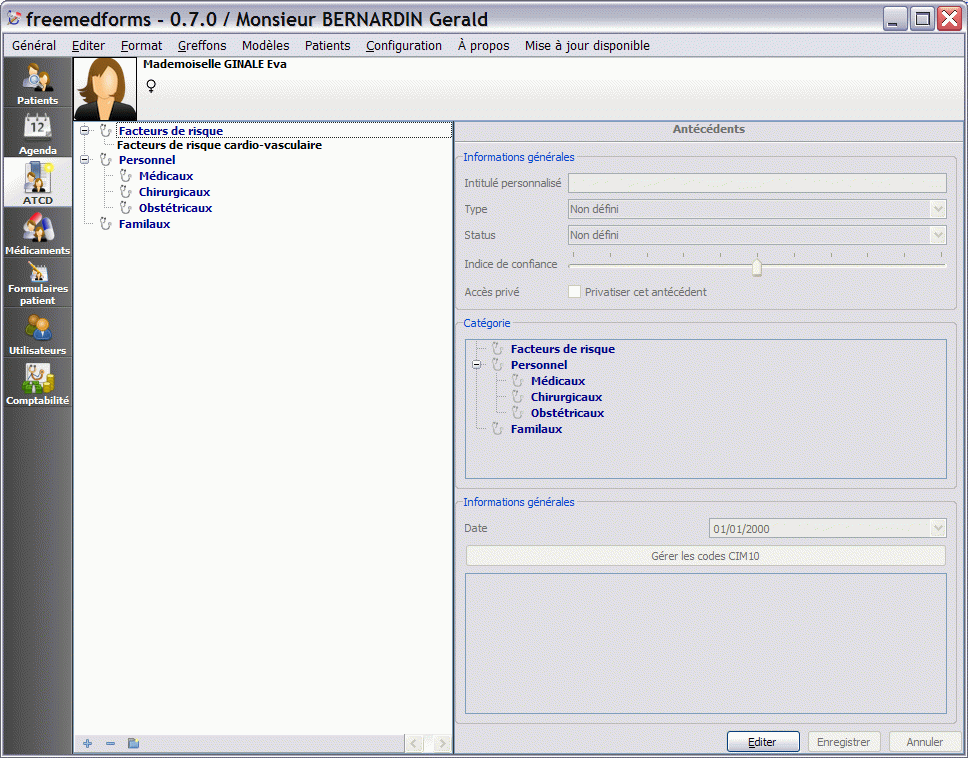This screenshot has width=968, height=758.
Task: Click stethoscope icon beside Catégorie Obstétricaux
Action: click(518, 413)
